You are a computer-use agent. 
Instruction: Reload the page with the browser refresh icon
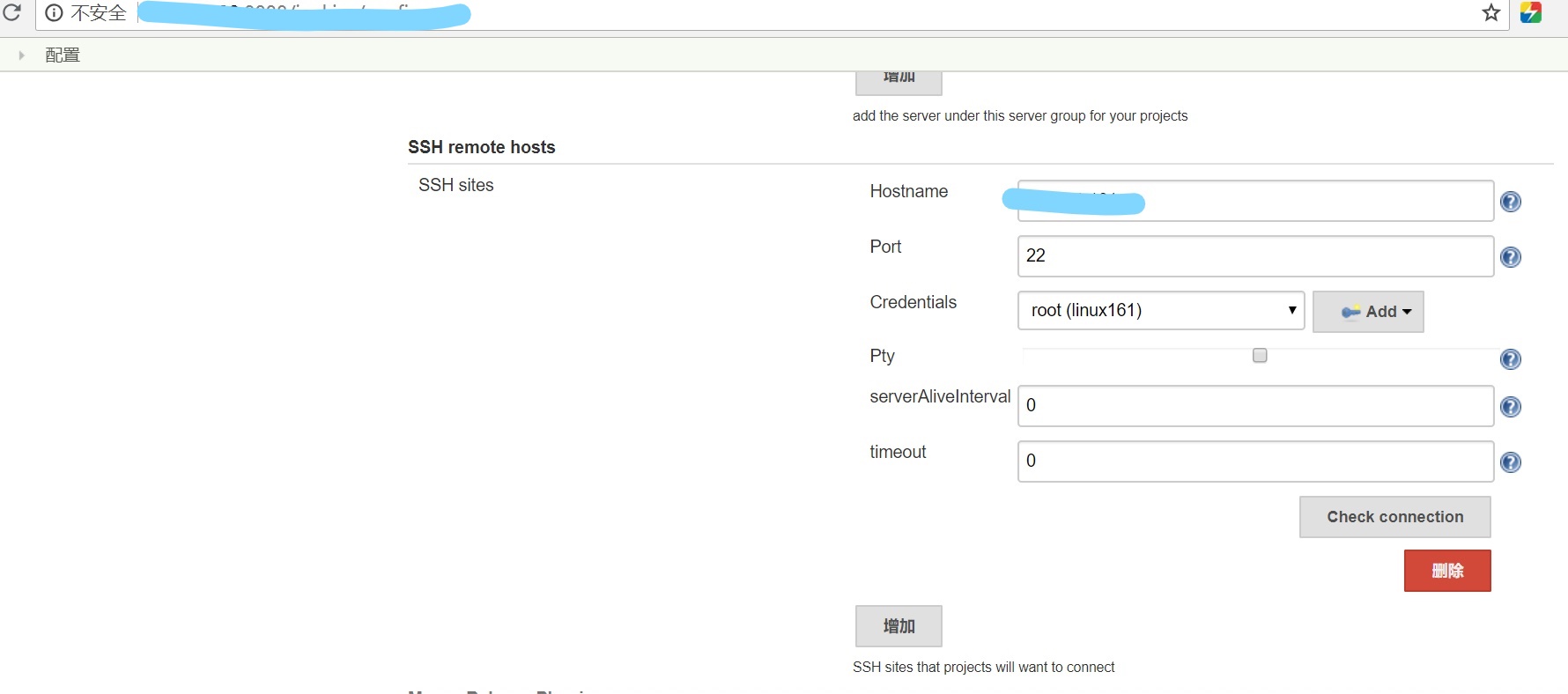[11, 12]
